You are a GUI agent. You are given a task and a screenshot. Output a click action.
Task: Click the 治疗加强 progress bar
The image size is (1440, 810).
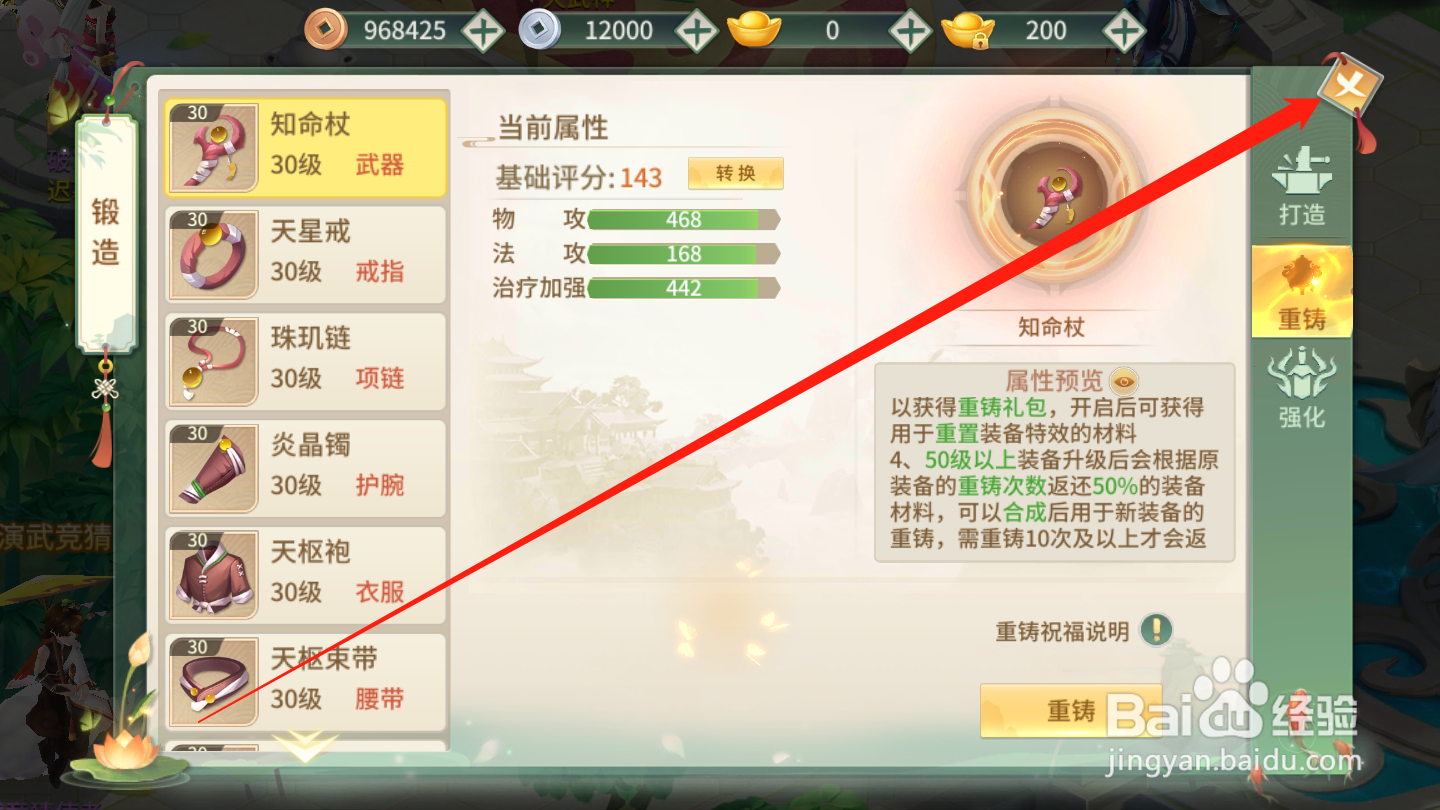(x=683, y=288)
